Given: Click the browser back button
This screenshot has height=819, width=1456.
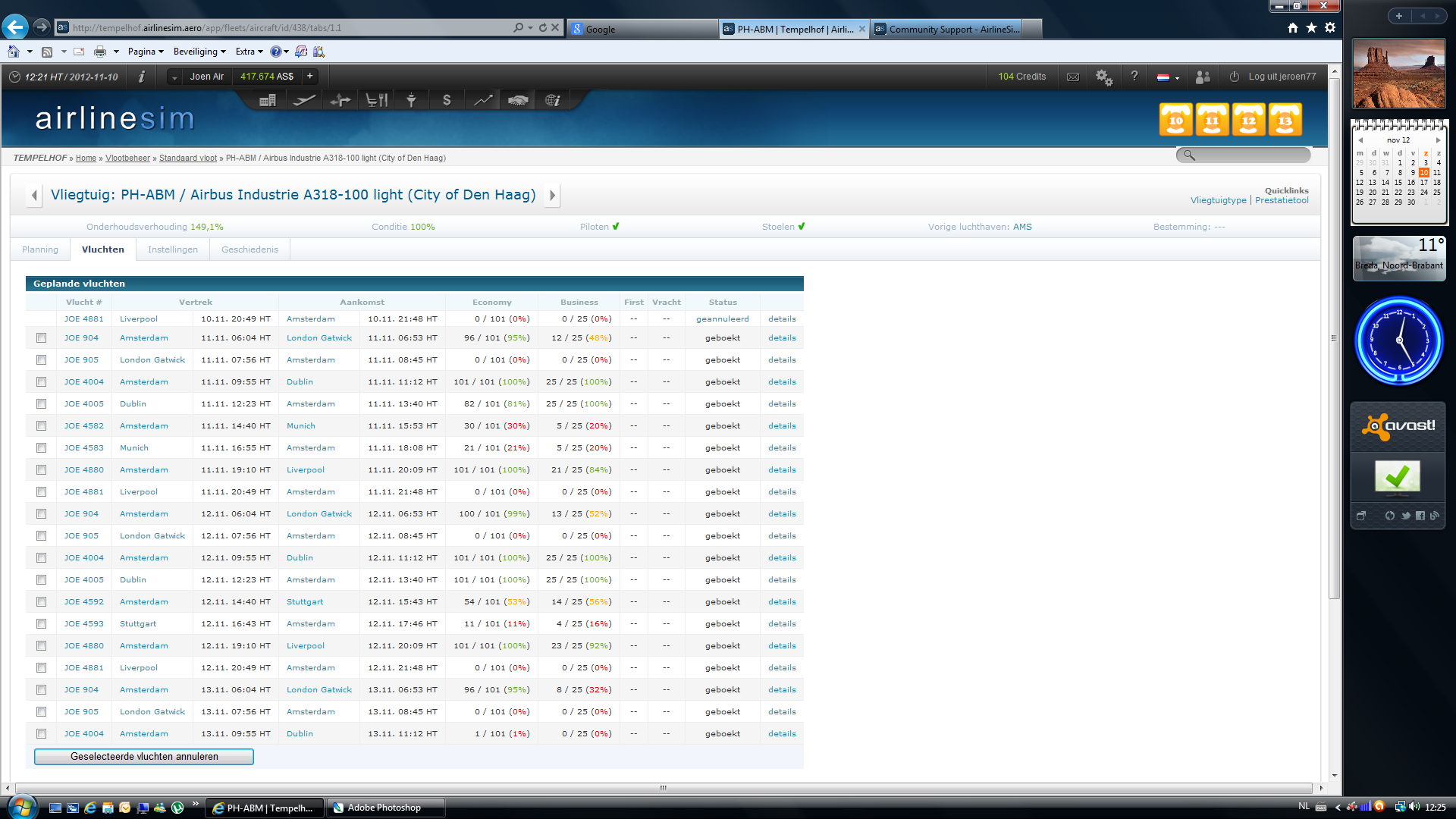Looking at the screenshot, I should click(x=15, y=27).
